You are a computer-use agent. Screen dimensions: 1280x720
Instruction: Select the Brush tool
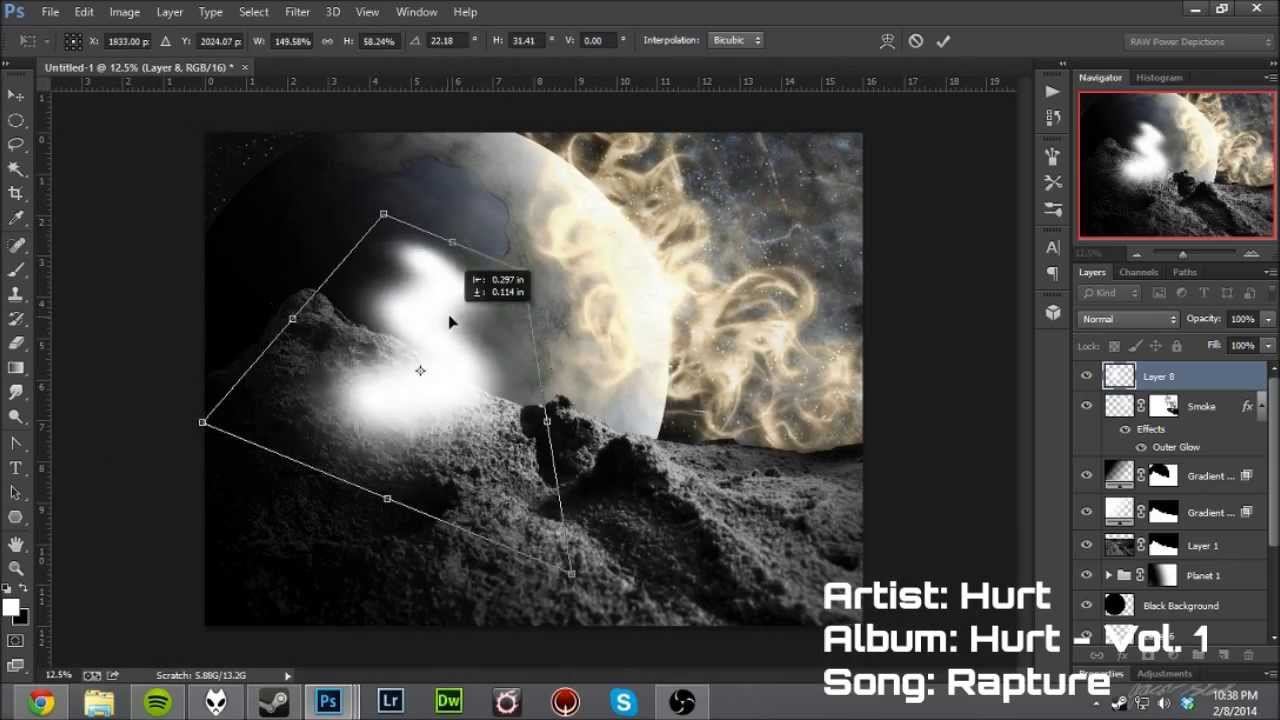(x=16, y=270)
